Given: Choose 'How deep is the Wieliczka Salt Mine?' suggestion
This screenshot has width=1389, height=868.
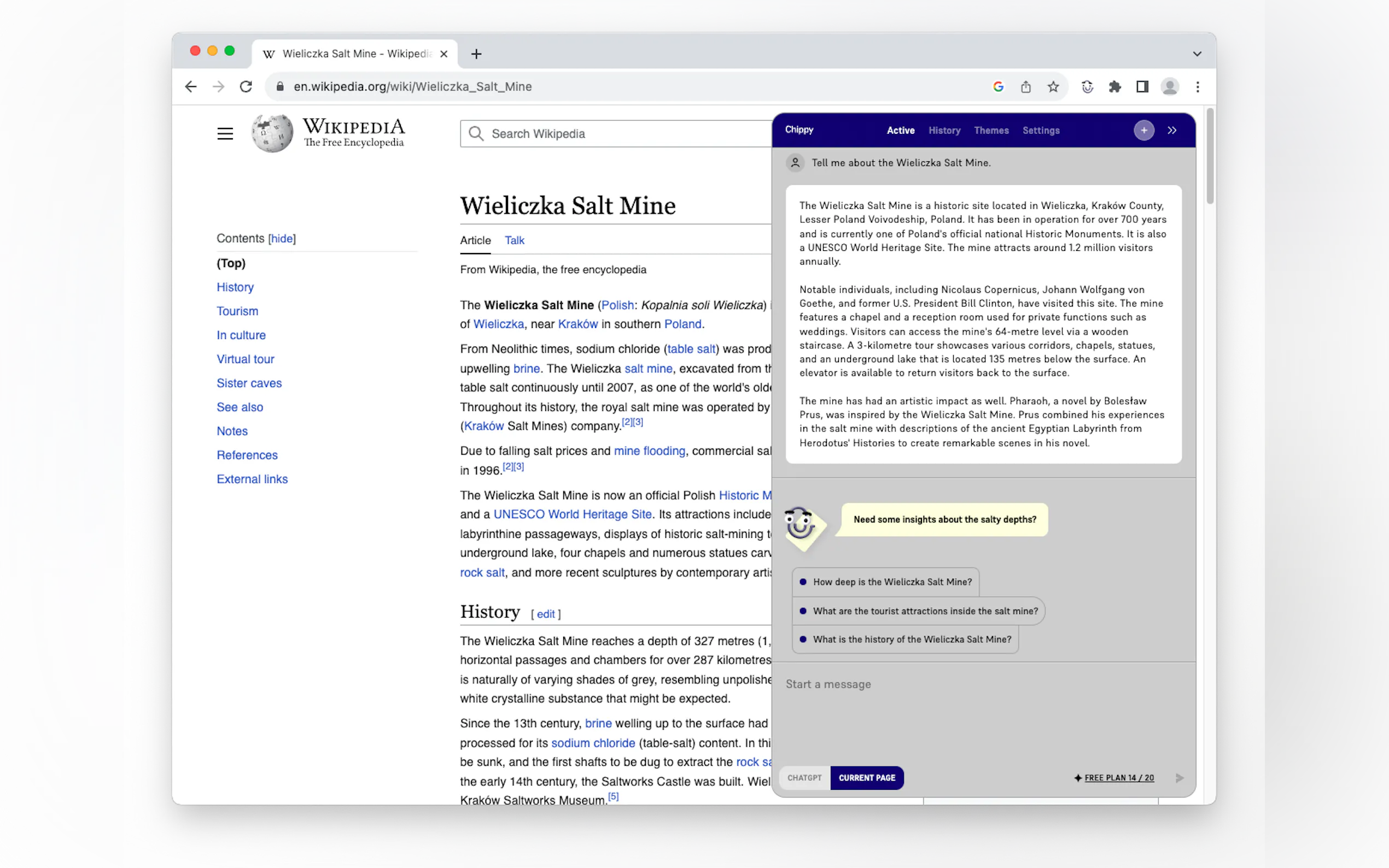Looking at the screenshot, I should pyautogui.click(x=892, y=582).
